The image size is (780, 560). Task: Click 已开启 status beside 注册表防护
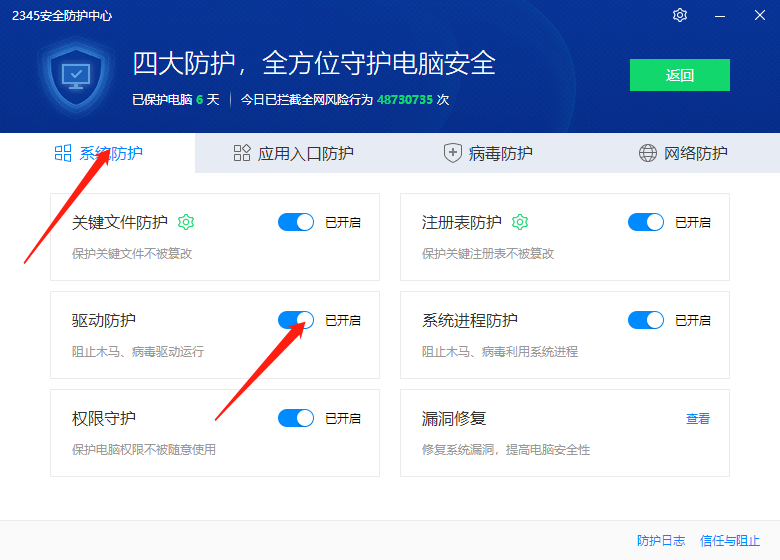(692, 222)
